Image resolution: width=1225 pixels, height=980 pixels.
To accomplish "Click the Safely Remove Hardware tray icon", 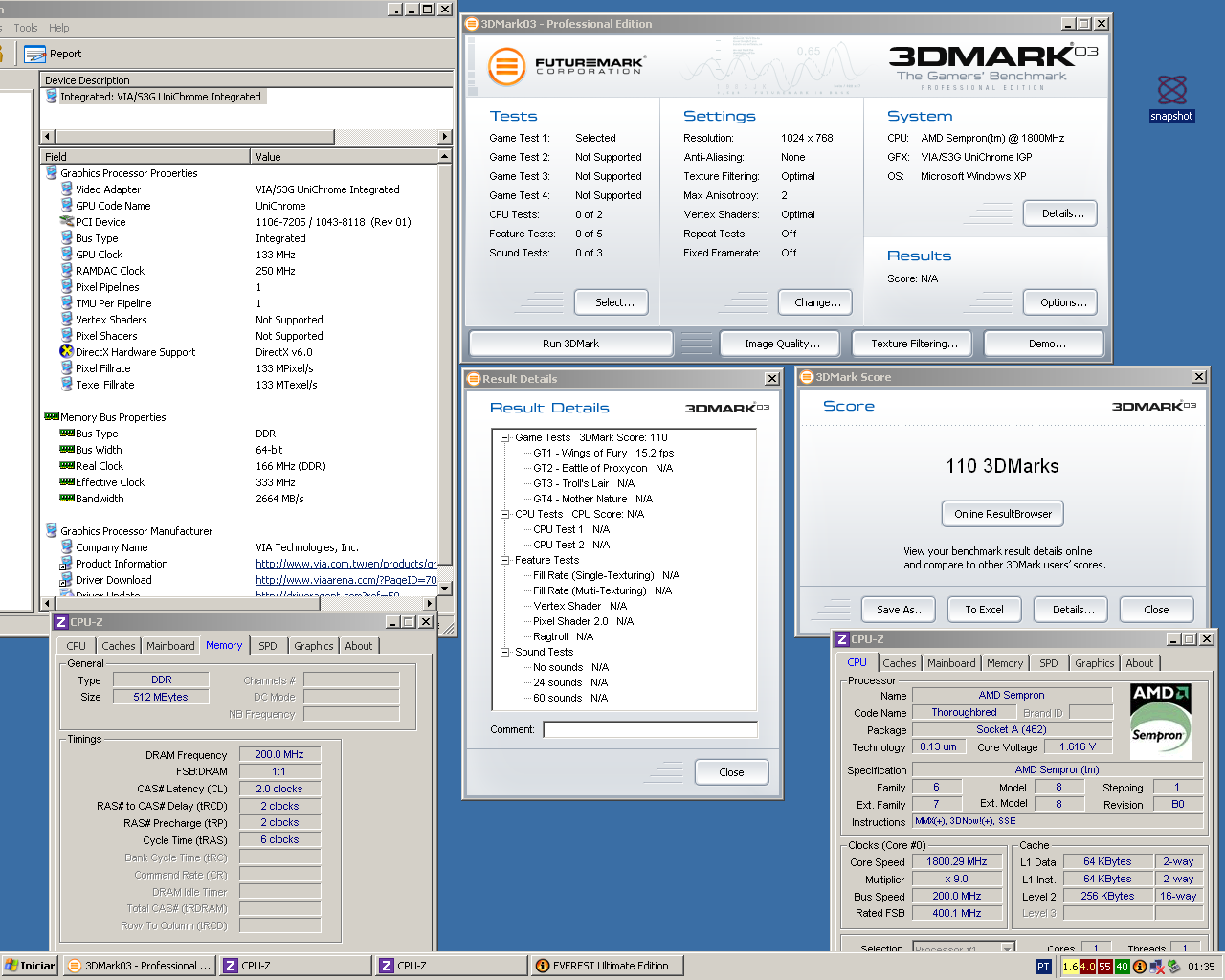I will [1173, 967].
